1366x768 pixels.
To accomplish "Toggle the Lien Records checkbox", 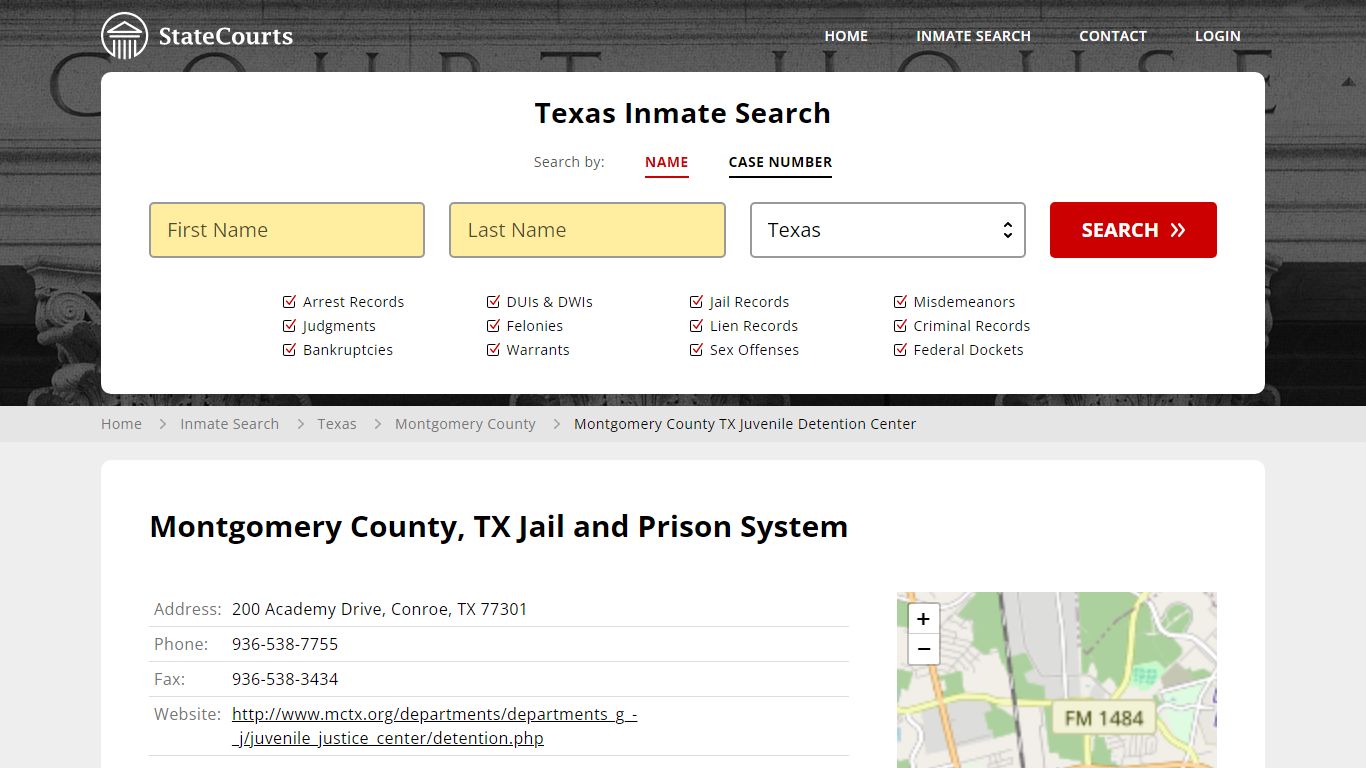I will 696,326.
